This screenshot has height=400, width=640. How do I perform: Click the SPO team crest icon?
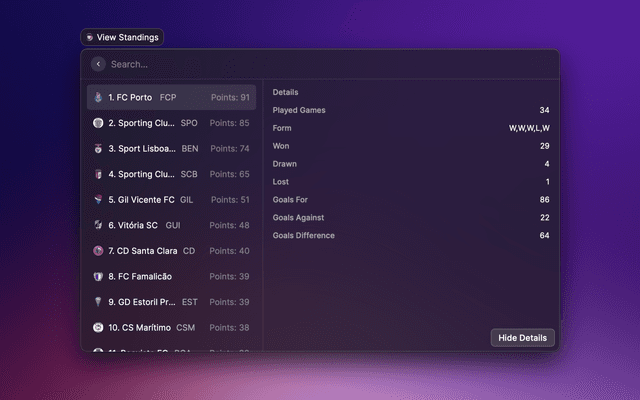(x=98, y=123)
